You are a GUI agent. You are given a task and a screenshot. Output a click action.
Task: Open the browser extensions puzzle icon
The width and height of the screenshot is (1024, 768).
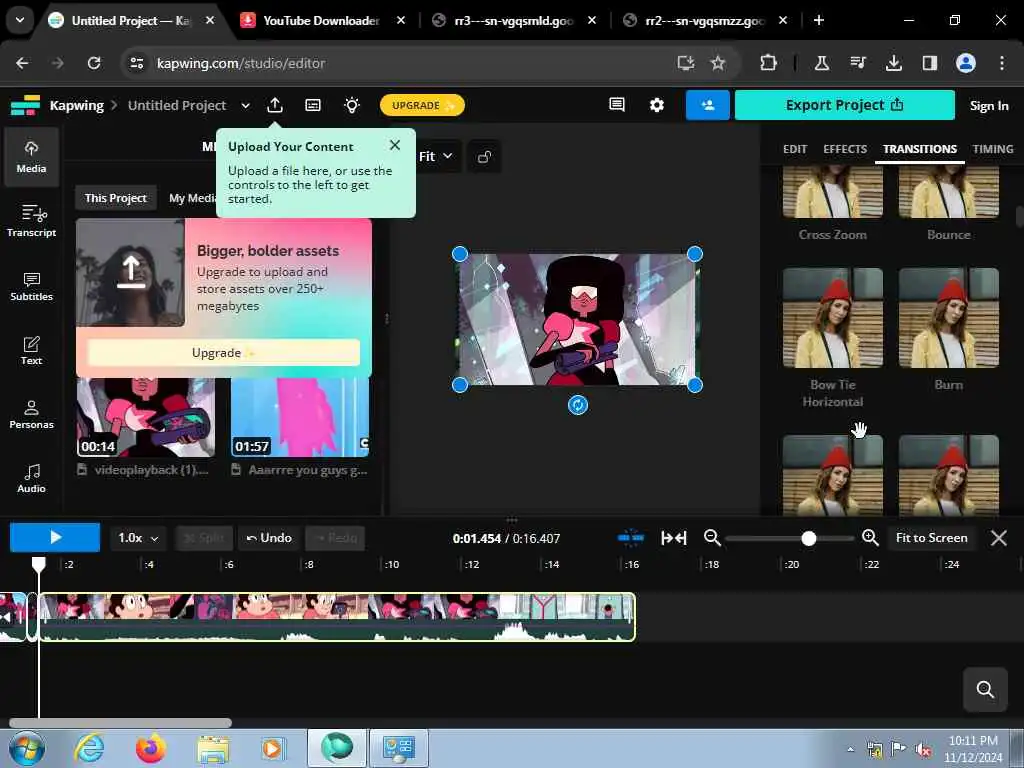coord(768,63)
